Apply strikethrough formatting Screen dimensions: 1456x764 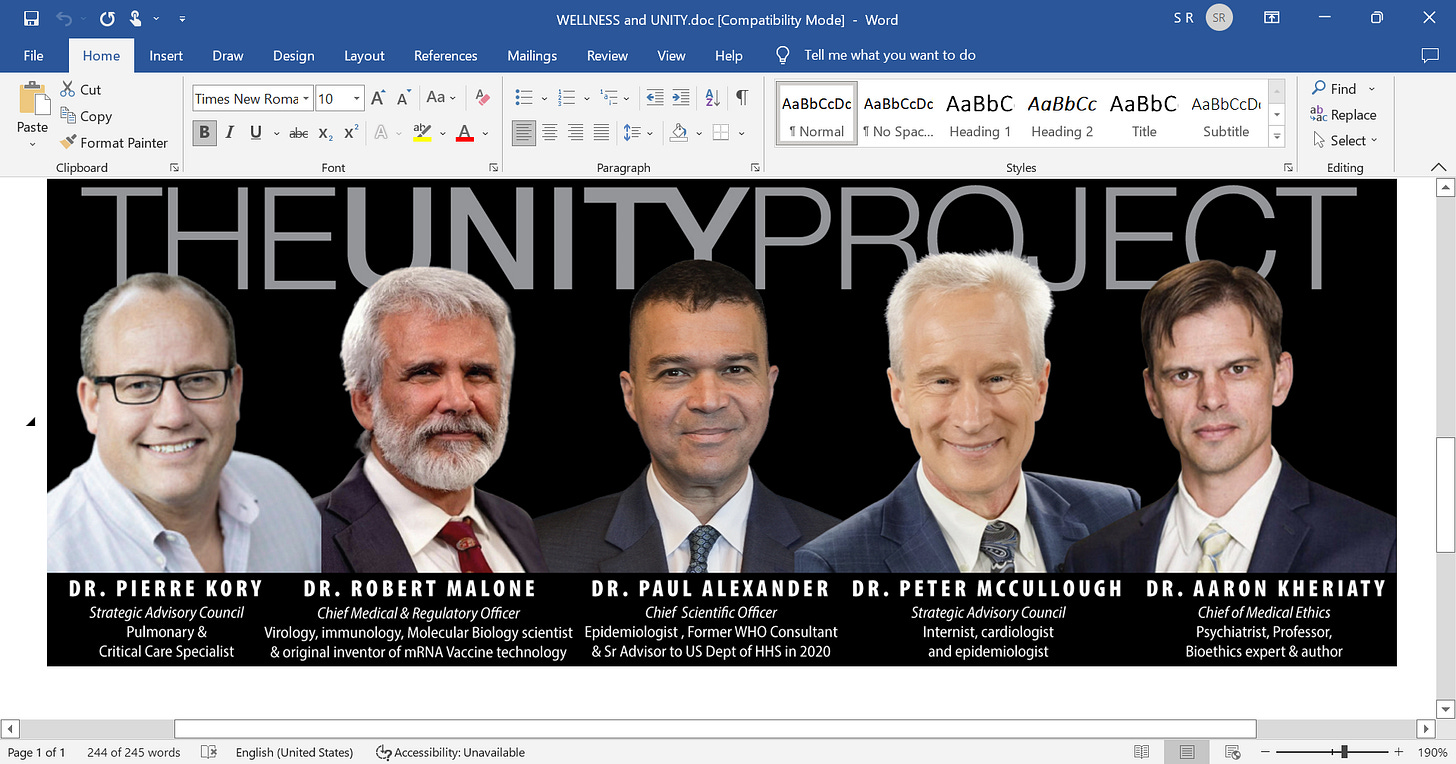click(298, 132)
